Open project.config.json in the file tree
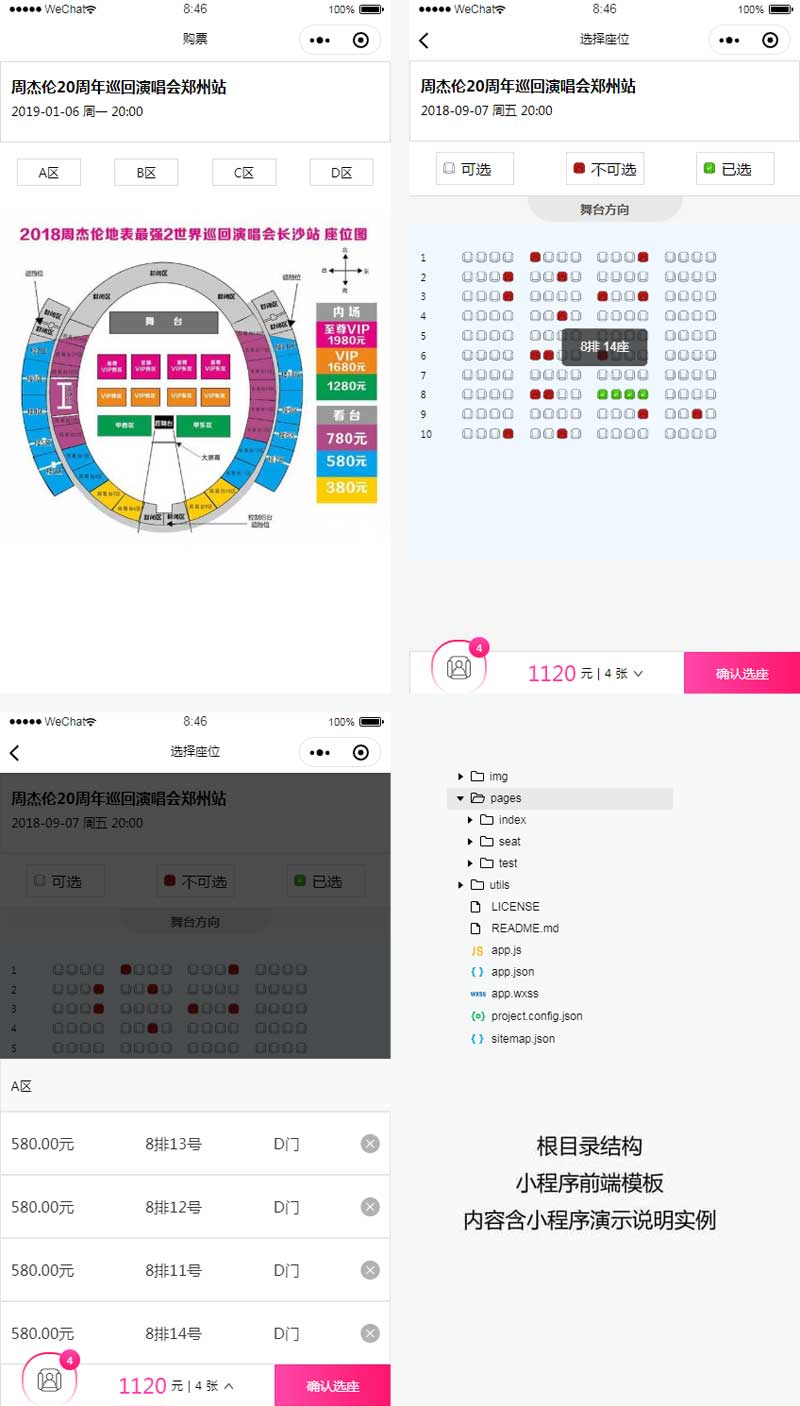The width and height of the screenshot is (800, 1406). point(536,1016)
